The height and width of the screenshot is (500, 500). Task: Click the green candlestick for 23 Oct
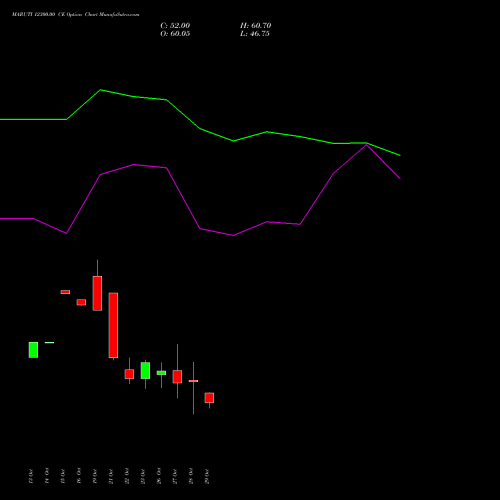(145, 370)
